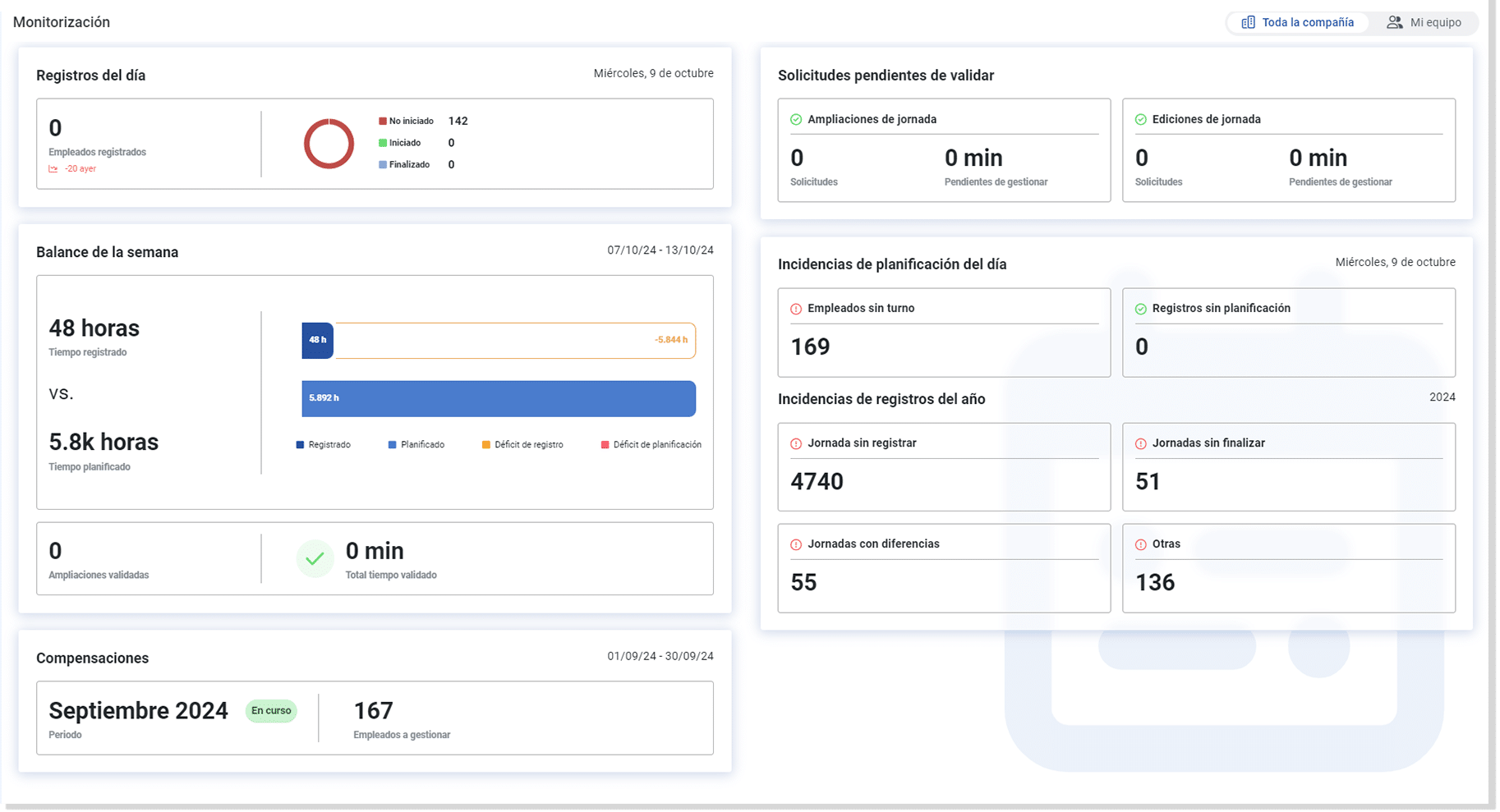This screenshot has width=1500, height=812.
Task: Click the red donut chart of daily records
Action: click(329, 144)
